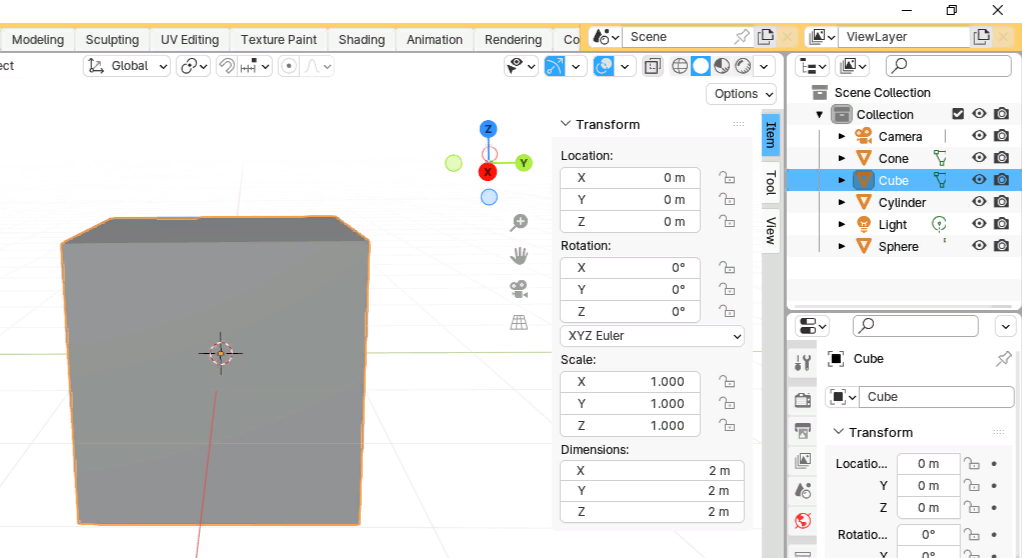The width and height of the screenshot is (1022, 558).
Task: Open the Output properties tab
Action: pos(803,430)
